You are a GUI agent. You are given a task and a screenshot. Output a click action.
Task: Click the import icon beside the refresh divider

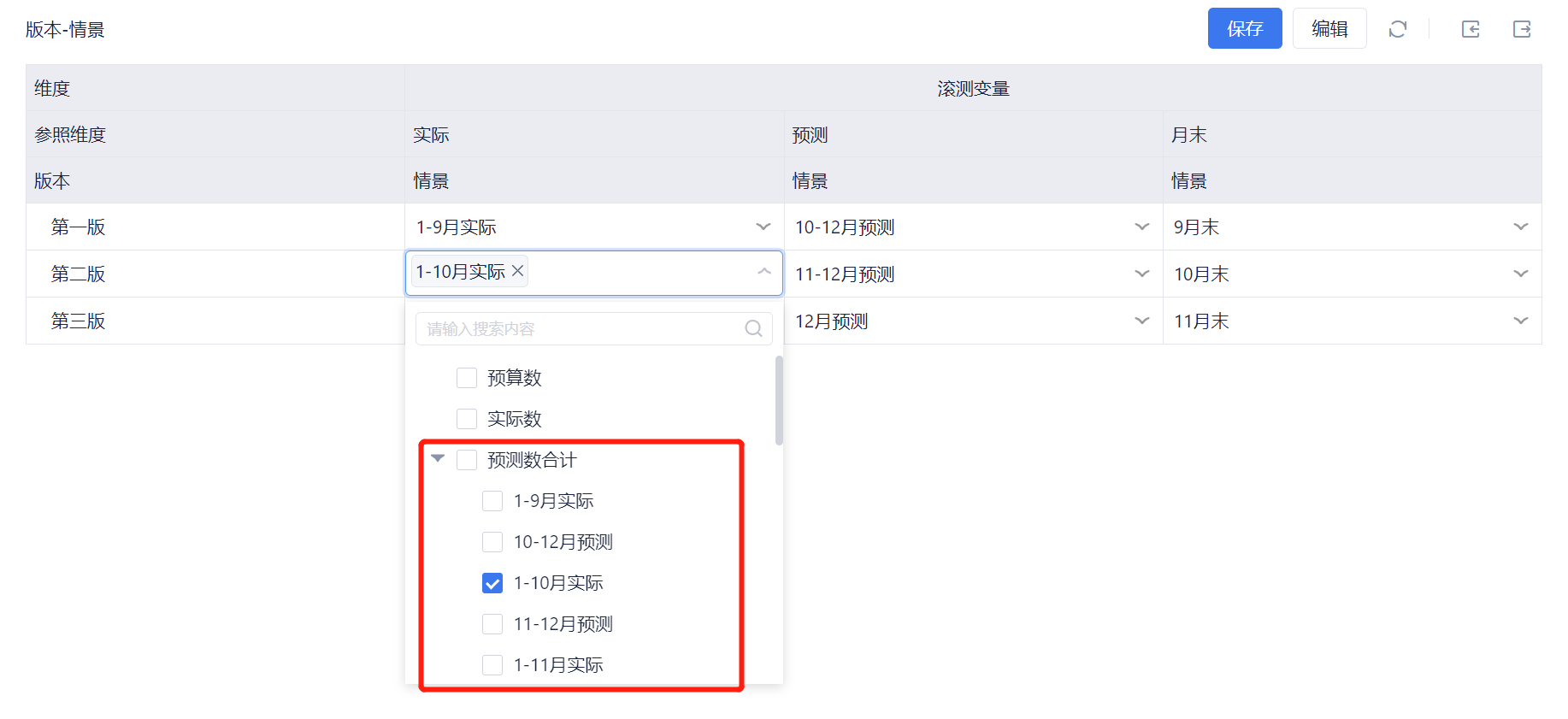pyautogui.click(x=1471, y=29)
